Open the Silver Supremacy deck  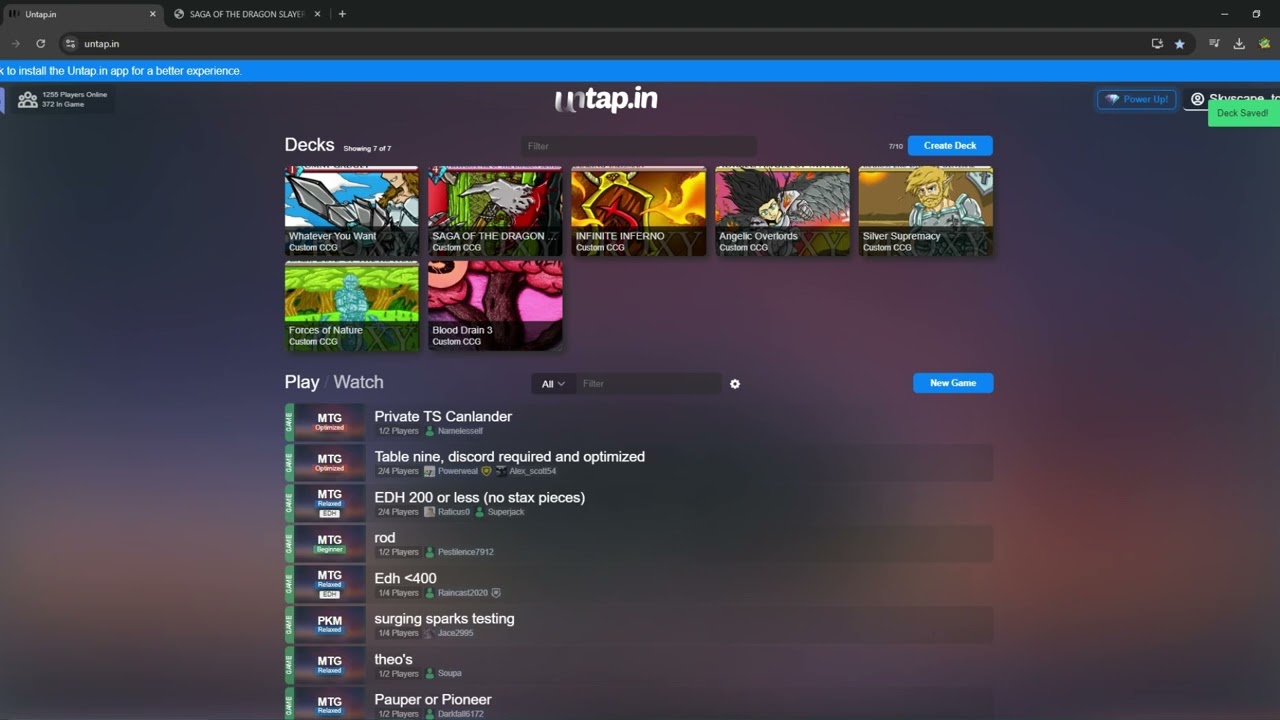click(x=925, y=211)
